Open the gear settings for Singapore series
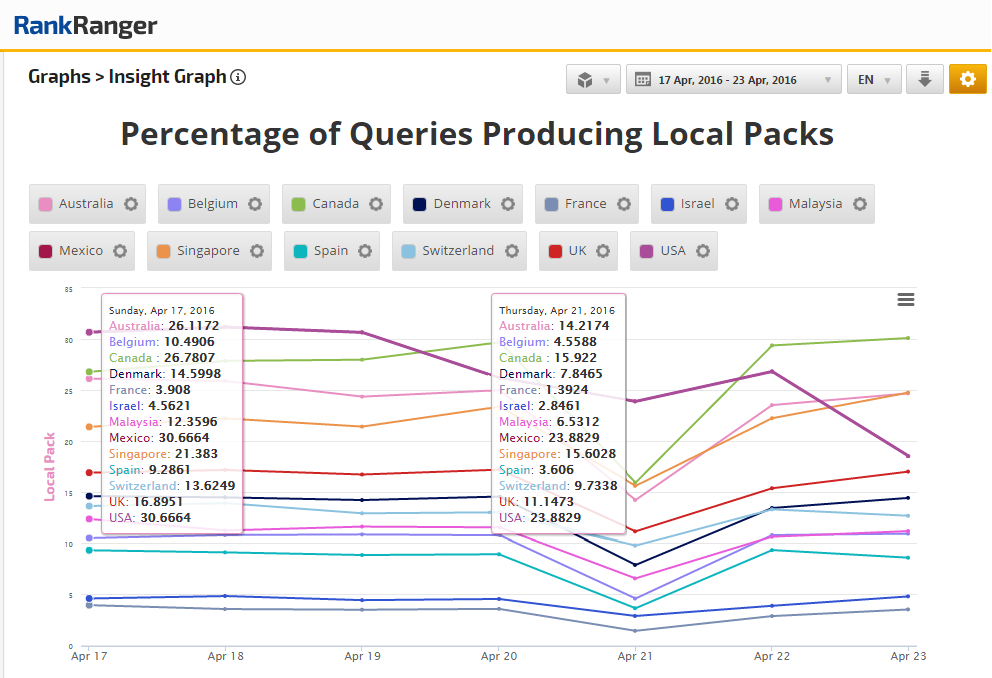The width and height of the screenshot is (992, 678). [257, 251]
